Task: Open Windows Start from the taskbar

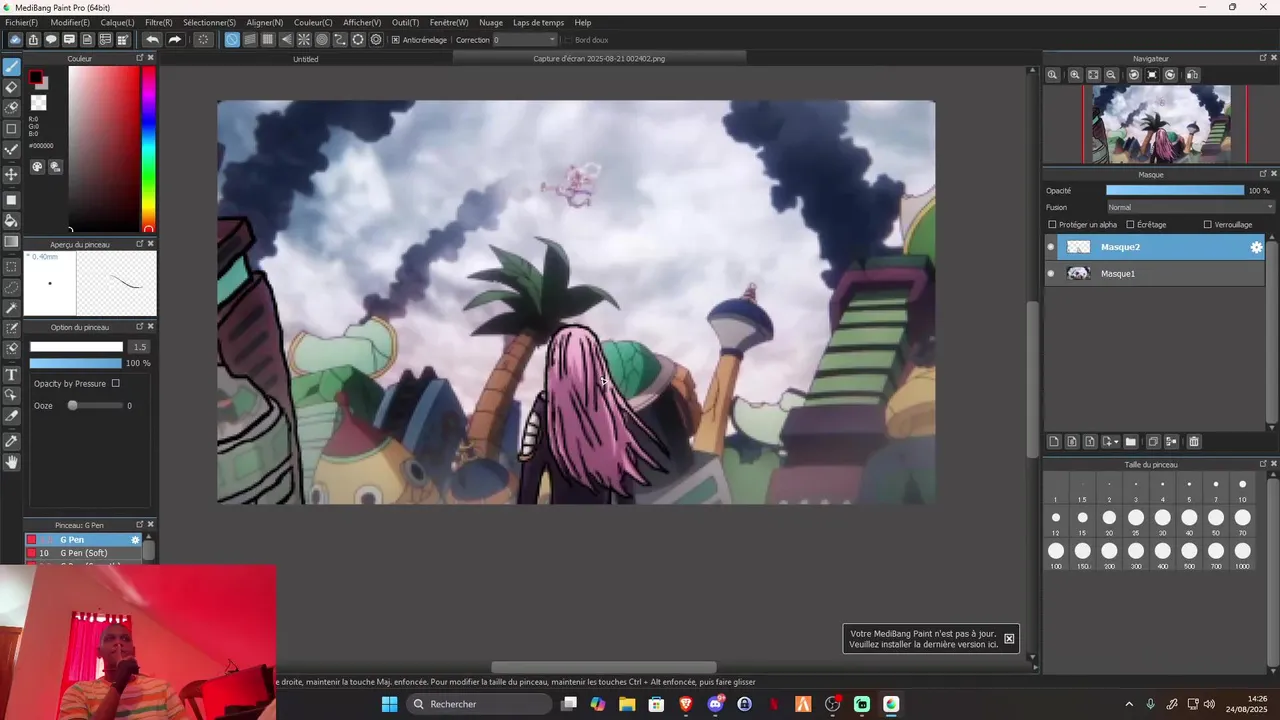Action: [x=390, y=704]
